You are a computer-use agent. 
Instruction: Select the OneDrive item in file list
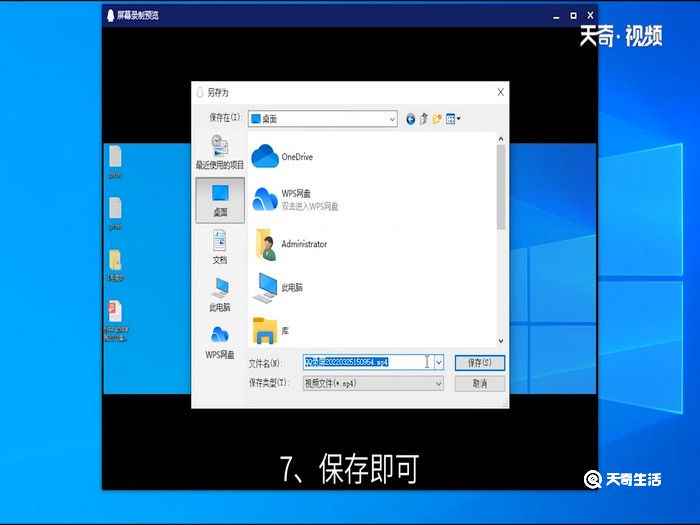click(x=282, y=157)
